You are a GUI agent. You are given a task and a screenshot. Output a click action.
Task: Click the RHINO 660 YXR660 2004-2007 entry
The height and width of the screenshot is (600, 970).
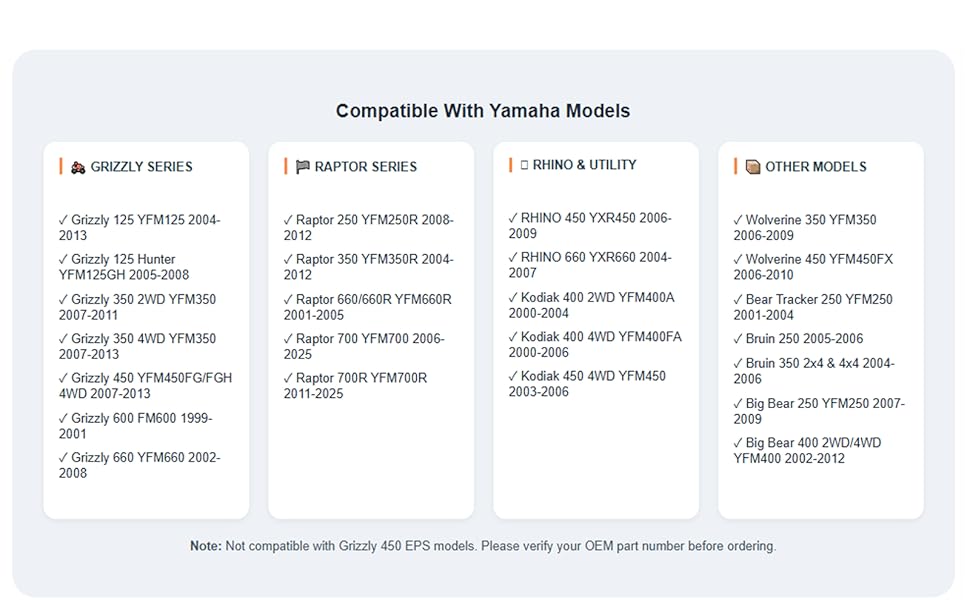590,265
